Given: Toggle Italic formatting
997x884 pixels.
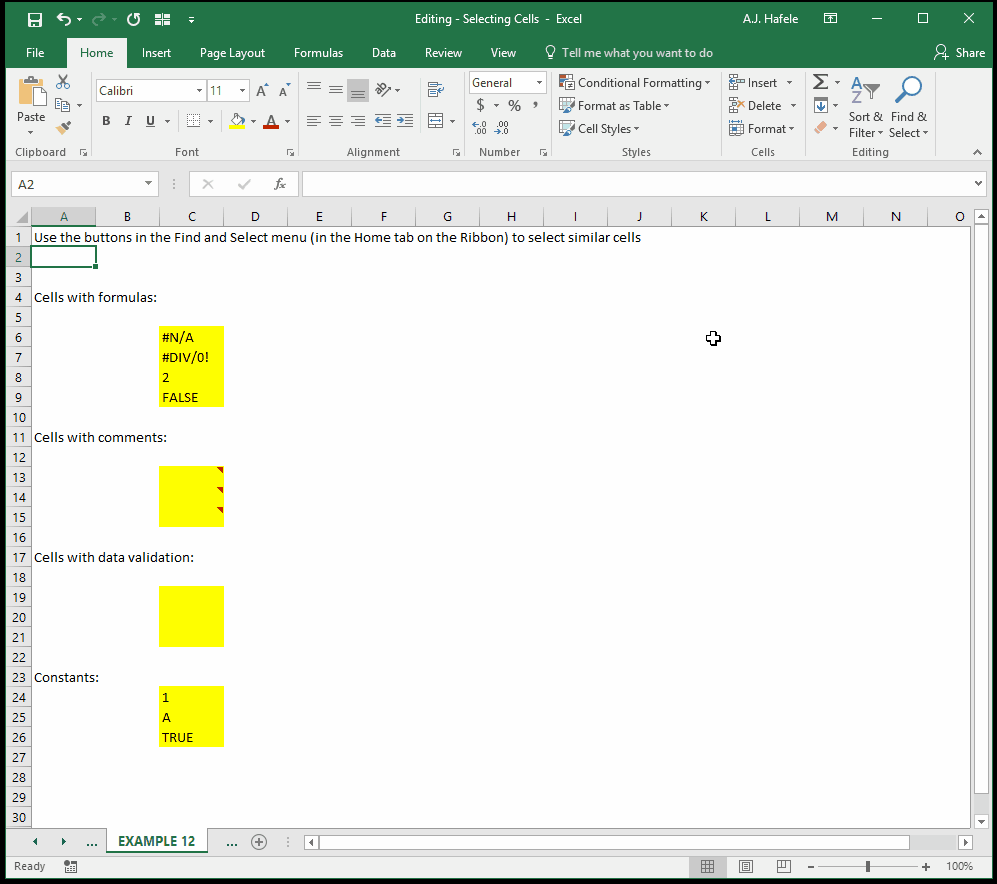Looking at the screenshot, I should 128,121.
